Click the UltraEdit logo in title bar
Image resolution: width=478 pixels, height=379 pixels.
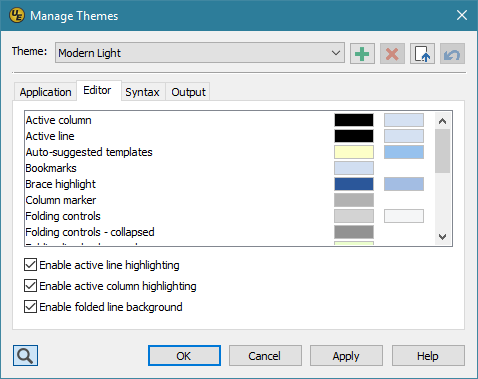(x=17, y=15)
